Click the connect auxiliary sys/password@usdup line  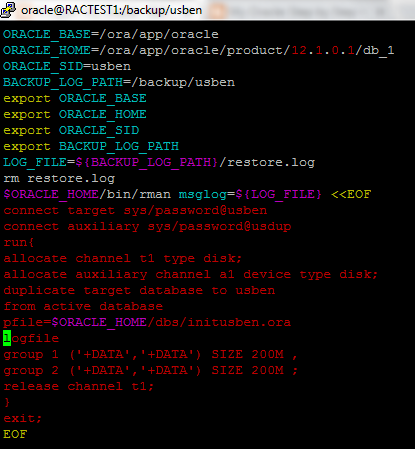[147, 226]
